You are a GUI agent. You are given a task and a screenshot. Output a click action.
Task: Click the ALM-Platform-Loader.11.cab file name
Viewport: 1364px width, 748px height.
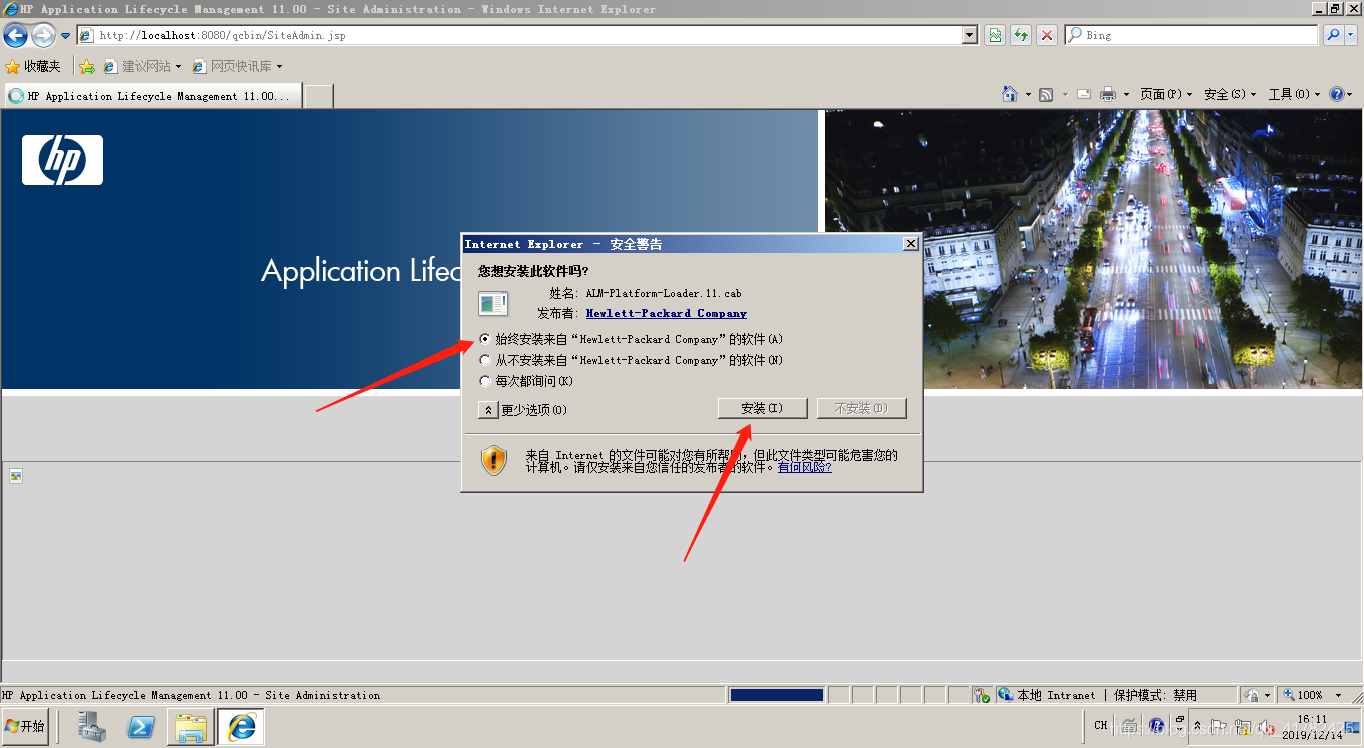point(663,293)
